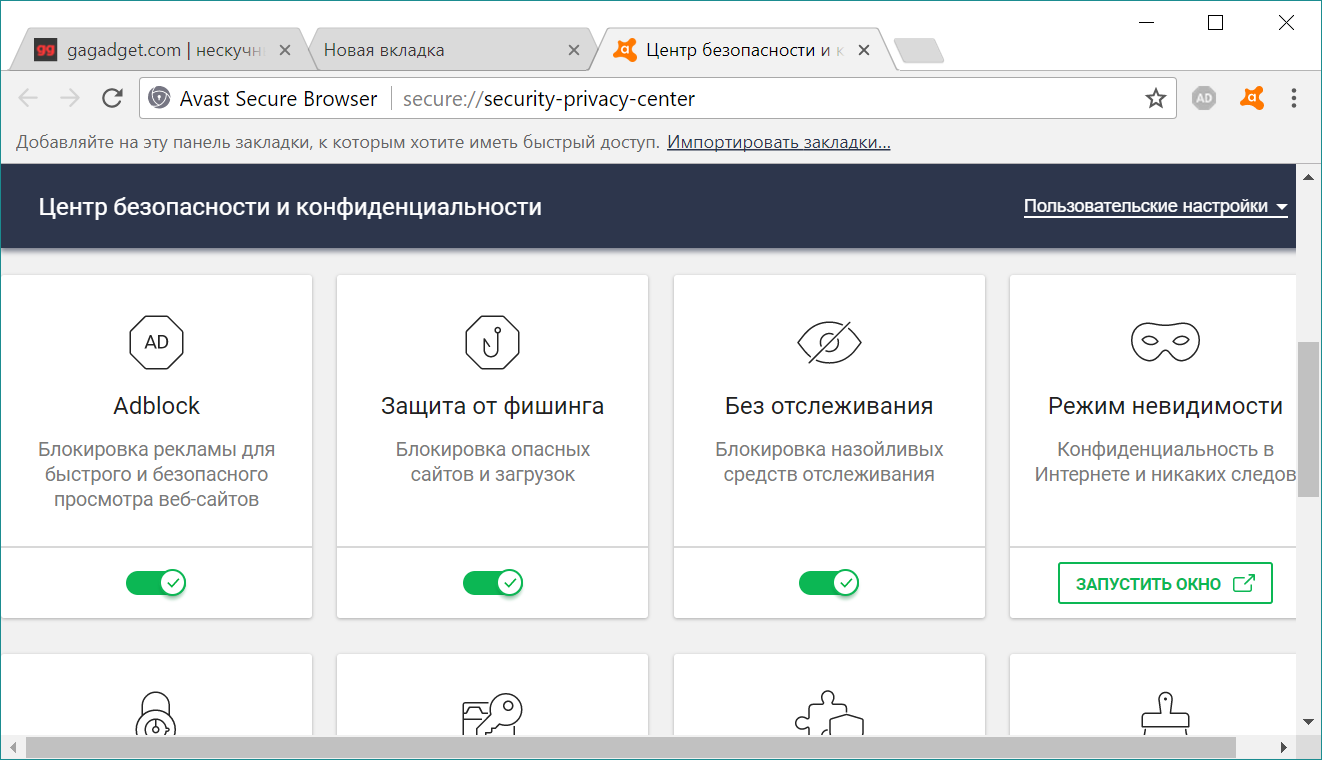Open the Пользовательские настройки dropdown
1322x760 pixels.
click(1156, 207)
